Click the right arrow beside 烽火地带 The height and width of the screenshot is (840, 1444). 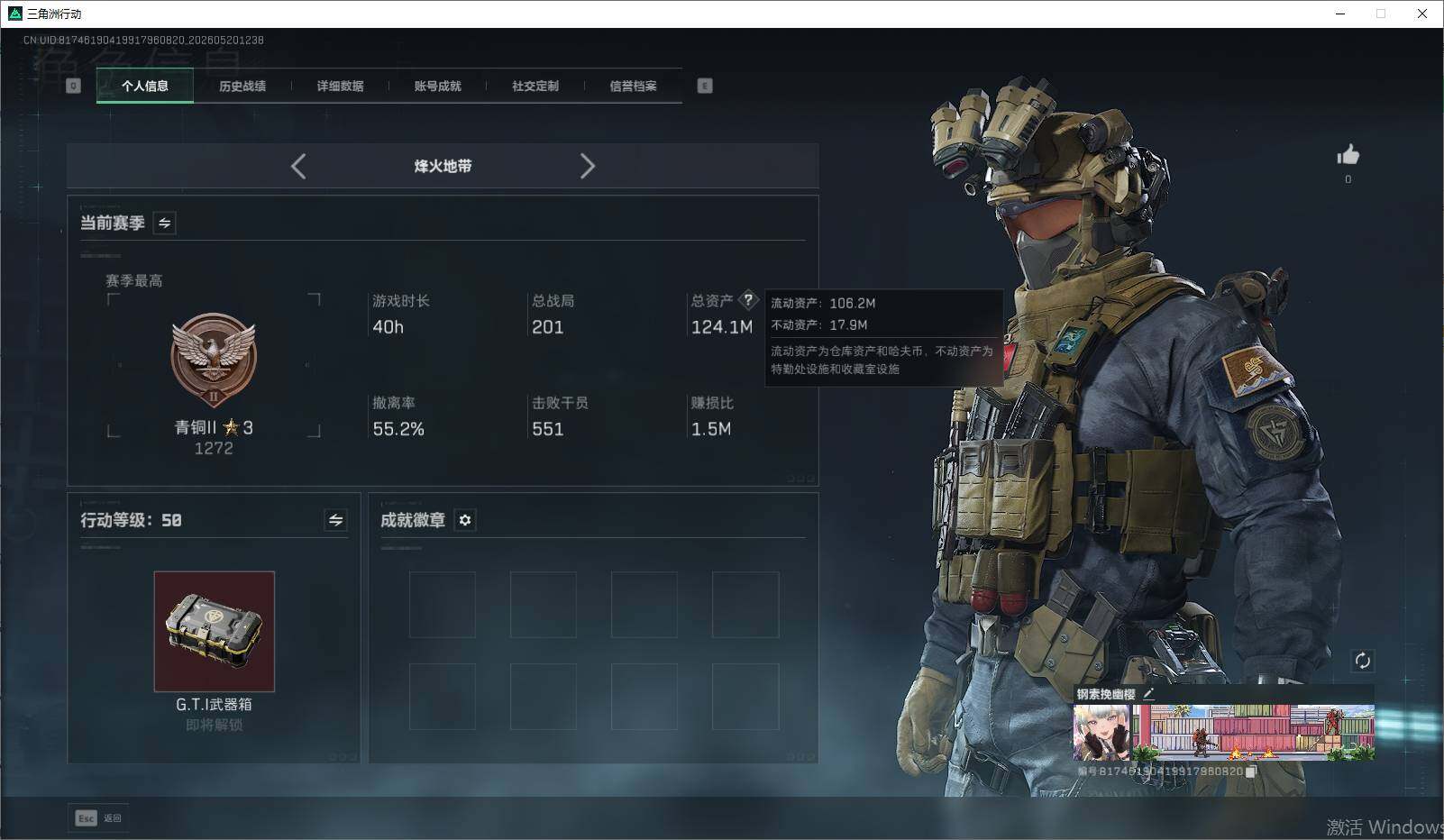pyautogui.click(x=588, y=166)
